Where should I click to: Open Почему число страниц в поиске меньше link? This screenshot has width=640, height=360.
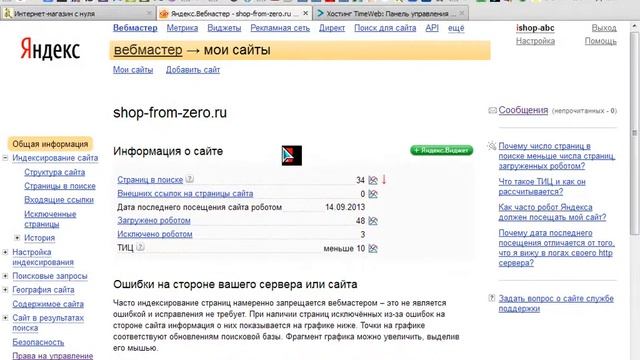tap(557, 156)
